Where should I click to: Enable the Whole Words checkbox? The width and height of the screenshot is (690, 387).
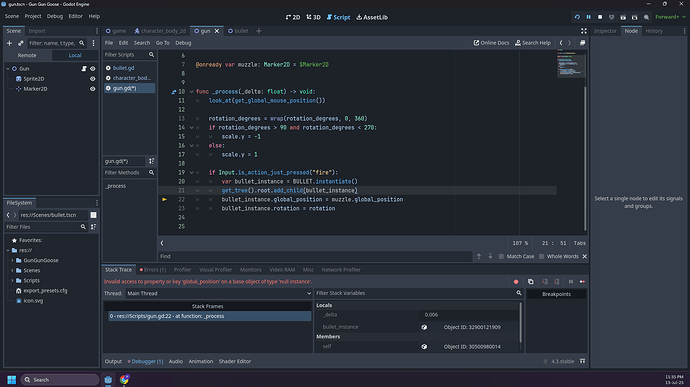point(542,256)
